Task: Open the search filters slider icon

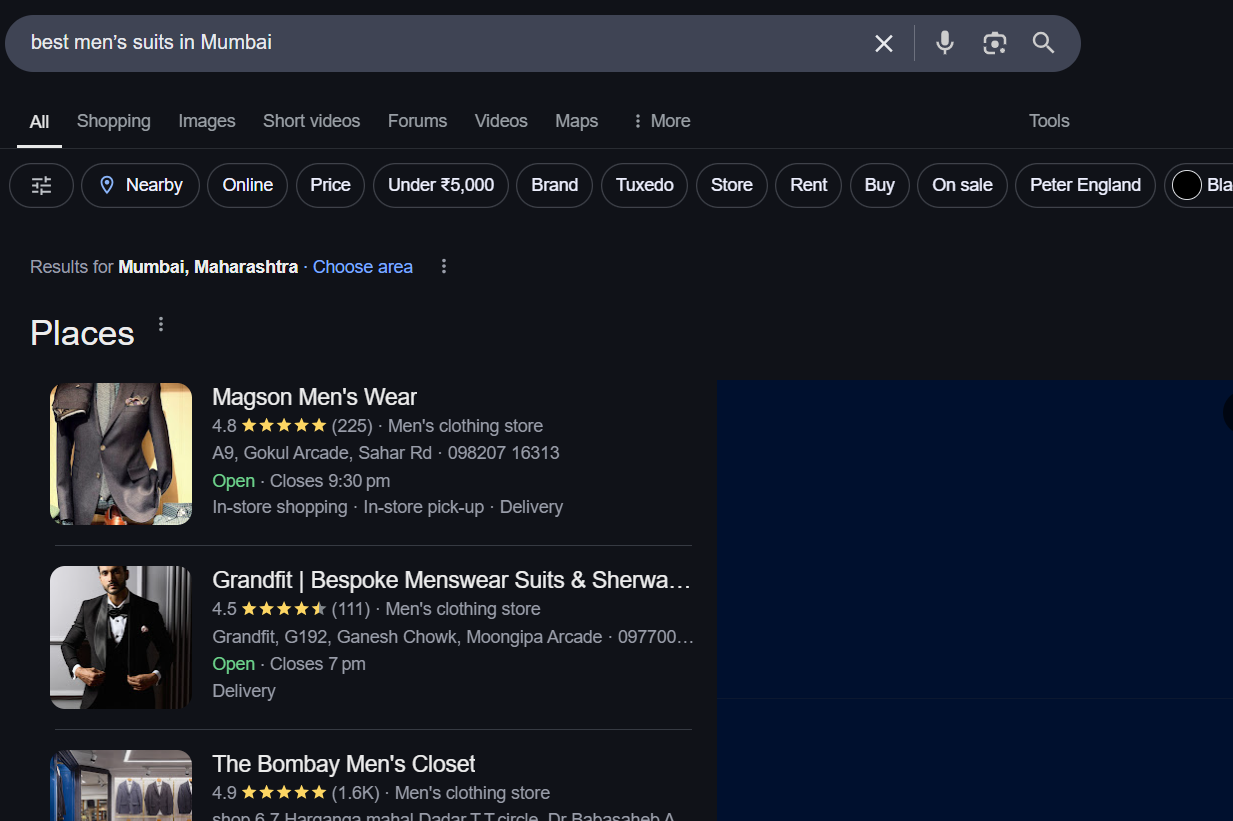Action: coord(41,185)
